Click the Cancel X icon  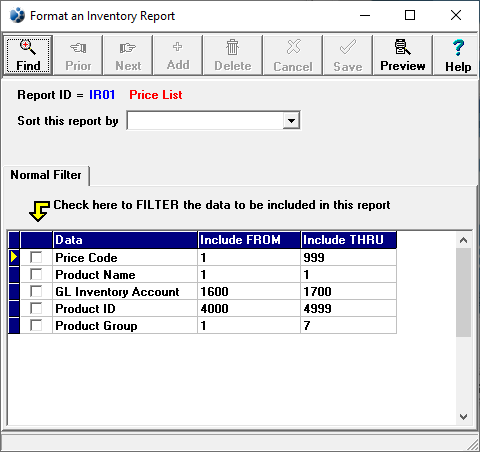(x=293, y=47)
